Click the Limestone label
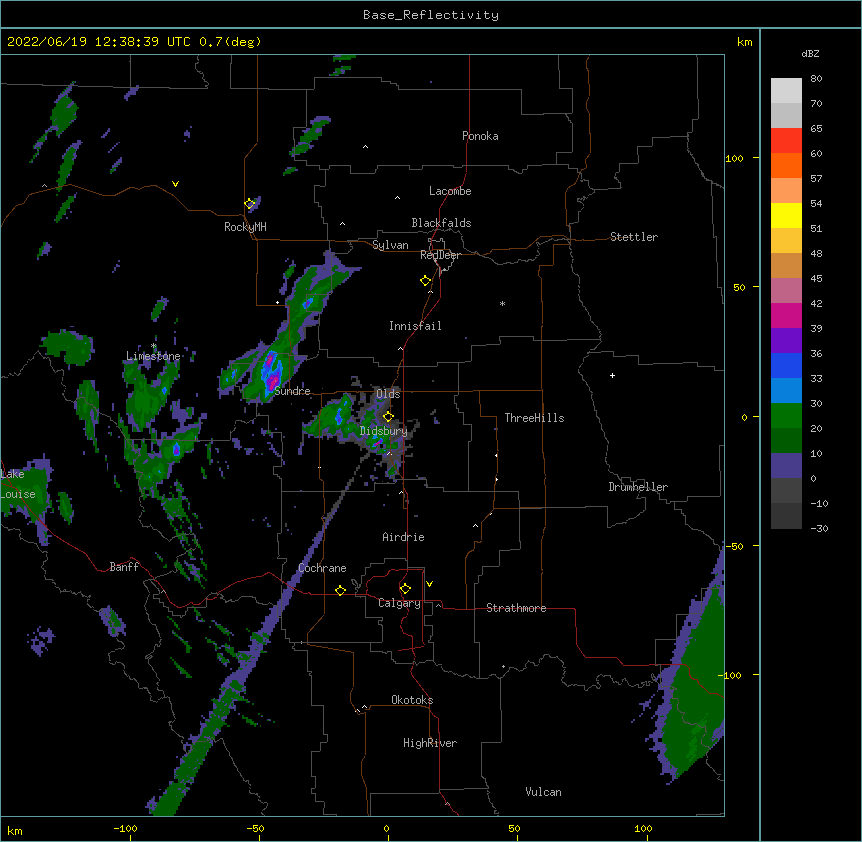Screen dimensions: 862x842 tap(153, 356)
